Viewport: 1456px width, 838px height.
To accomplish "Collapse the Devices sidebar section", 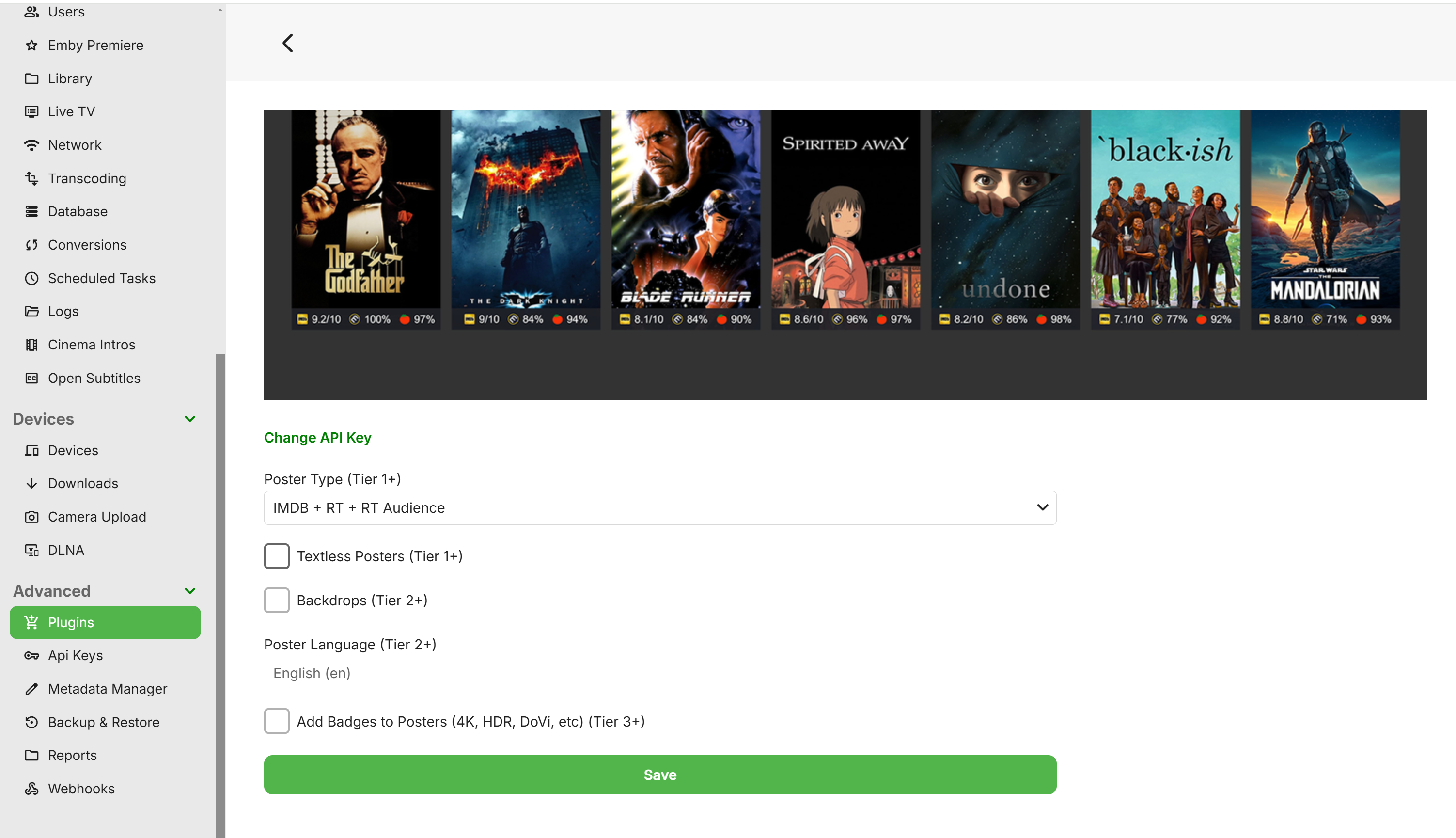I will pyautogui.click(x=190, y=419).
